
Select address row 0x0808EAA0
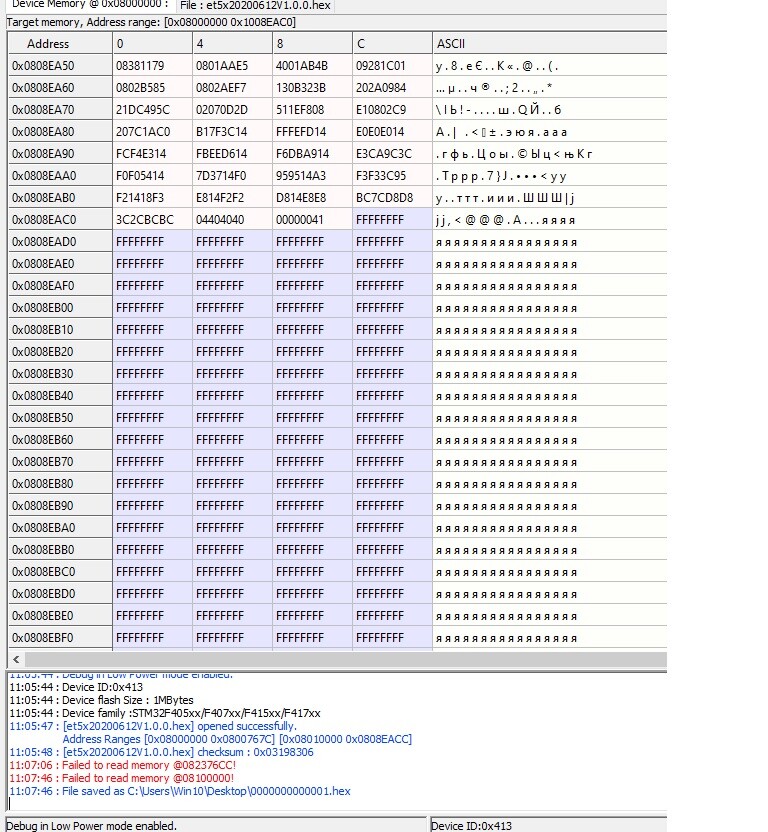[60, 176]
